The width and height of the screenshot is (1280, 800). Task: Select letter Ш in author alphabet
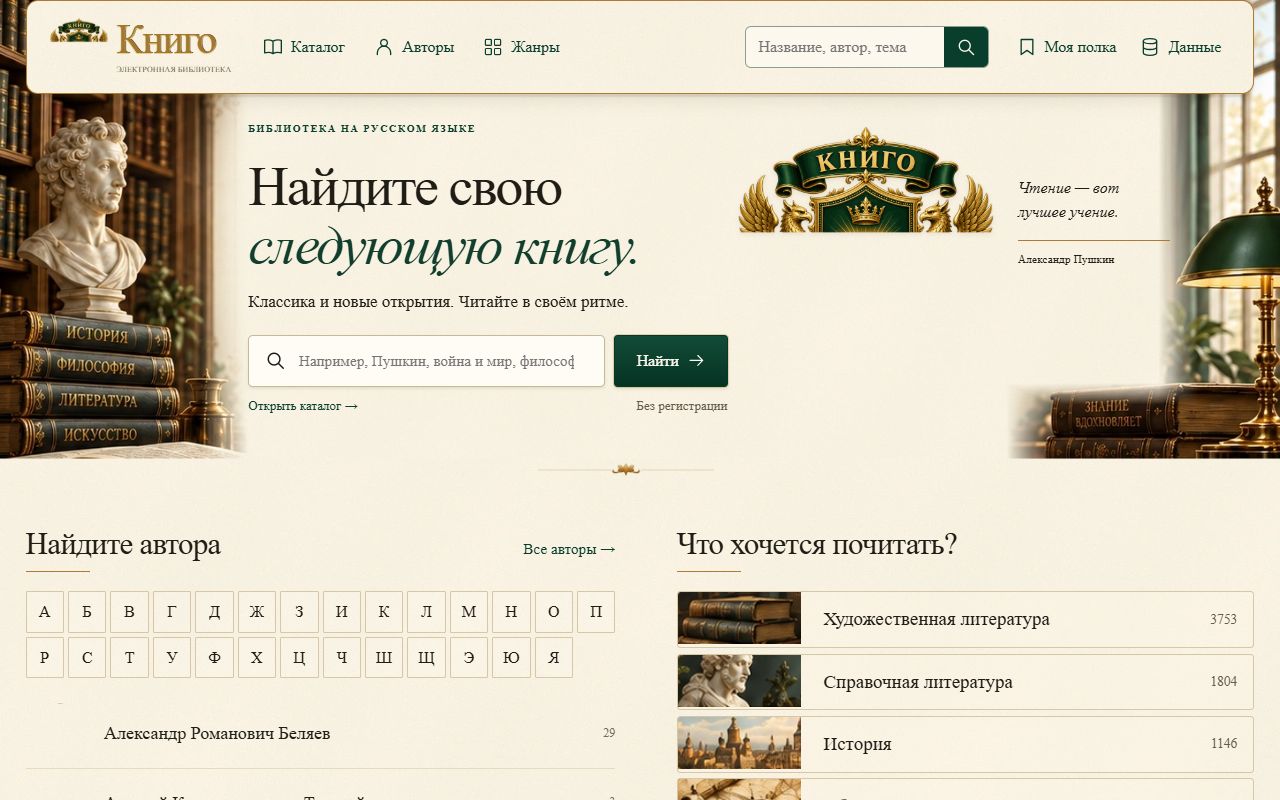pos(384,658)
